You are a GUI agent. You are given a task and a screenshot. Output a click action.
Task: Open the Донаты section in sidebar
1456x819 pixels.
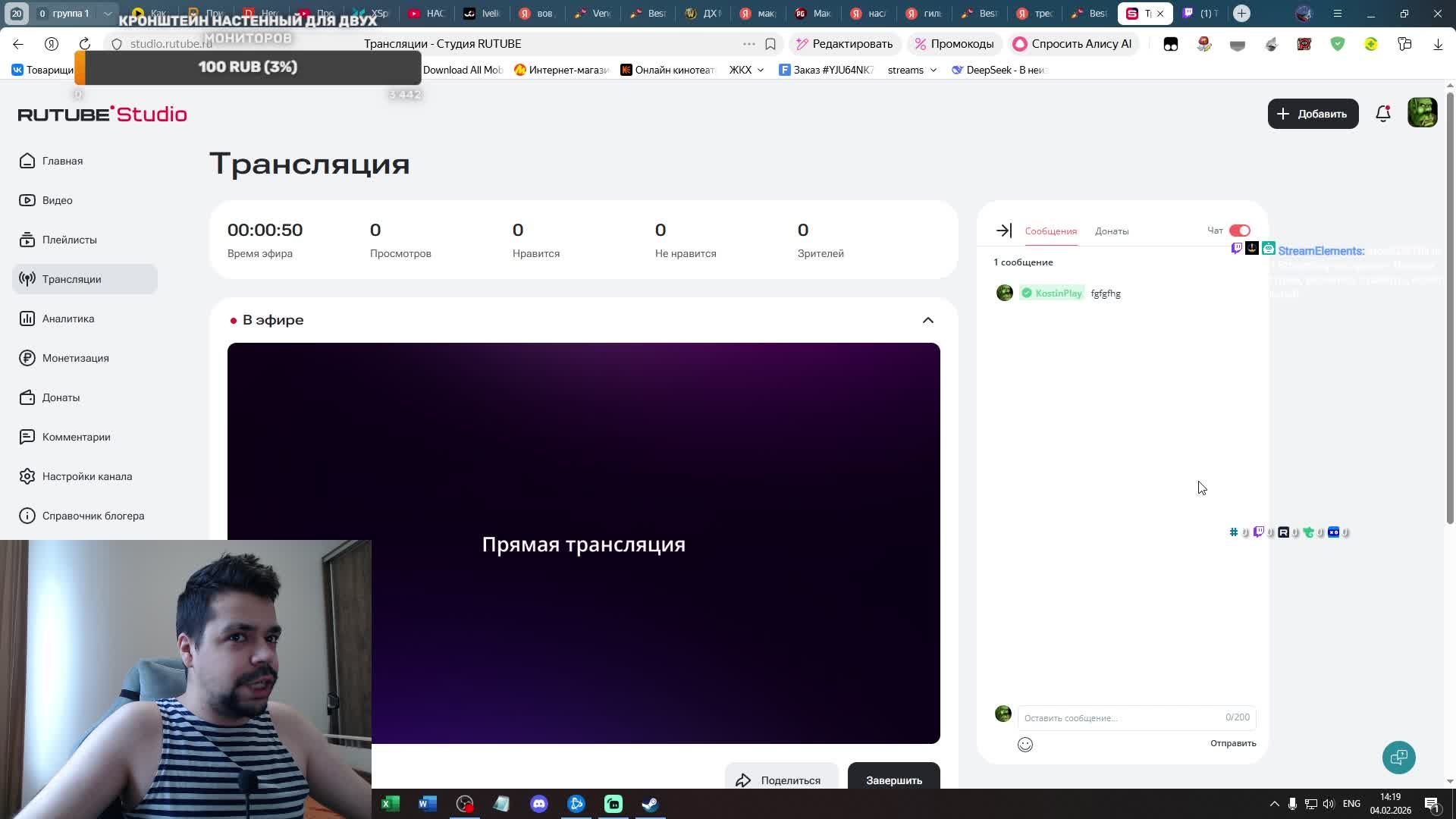tap(61, 397)
